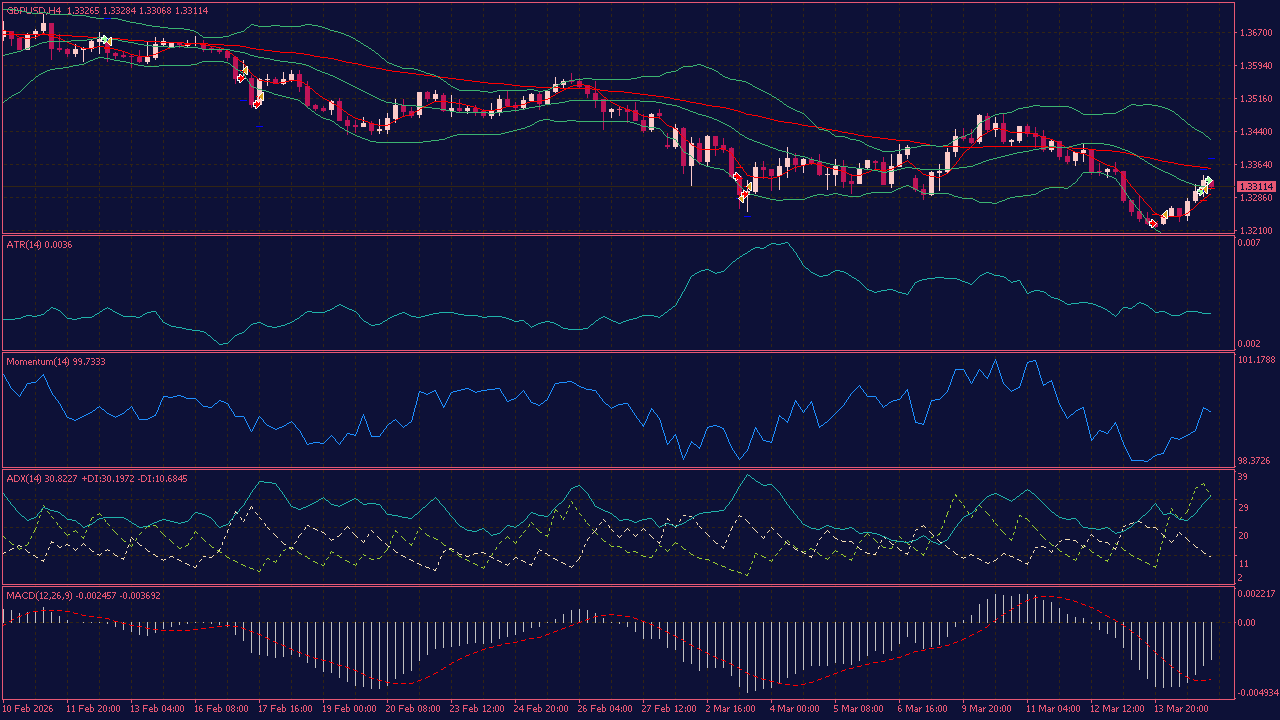The height and width of the screenshot is (720, 1280).
Task: Click the ADX(14) indicator label
Action: (x=28, y=478)
